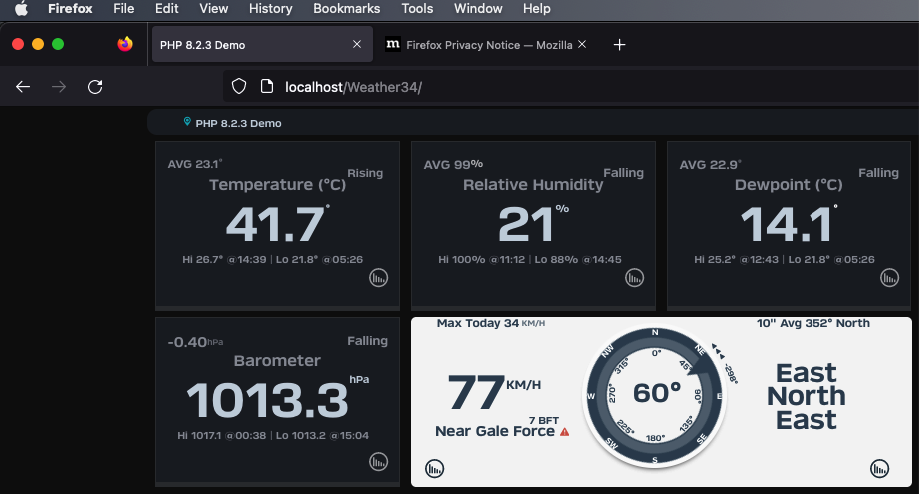Open the Relative Humidity chart icon
Viewport: 919px width, 494px height.
click(x=634, y=278)
